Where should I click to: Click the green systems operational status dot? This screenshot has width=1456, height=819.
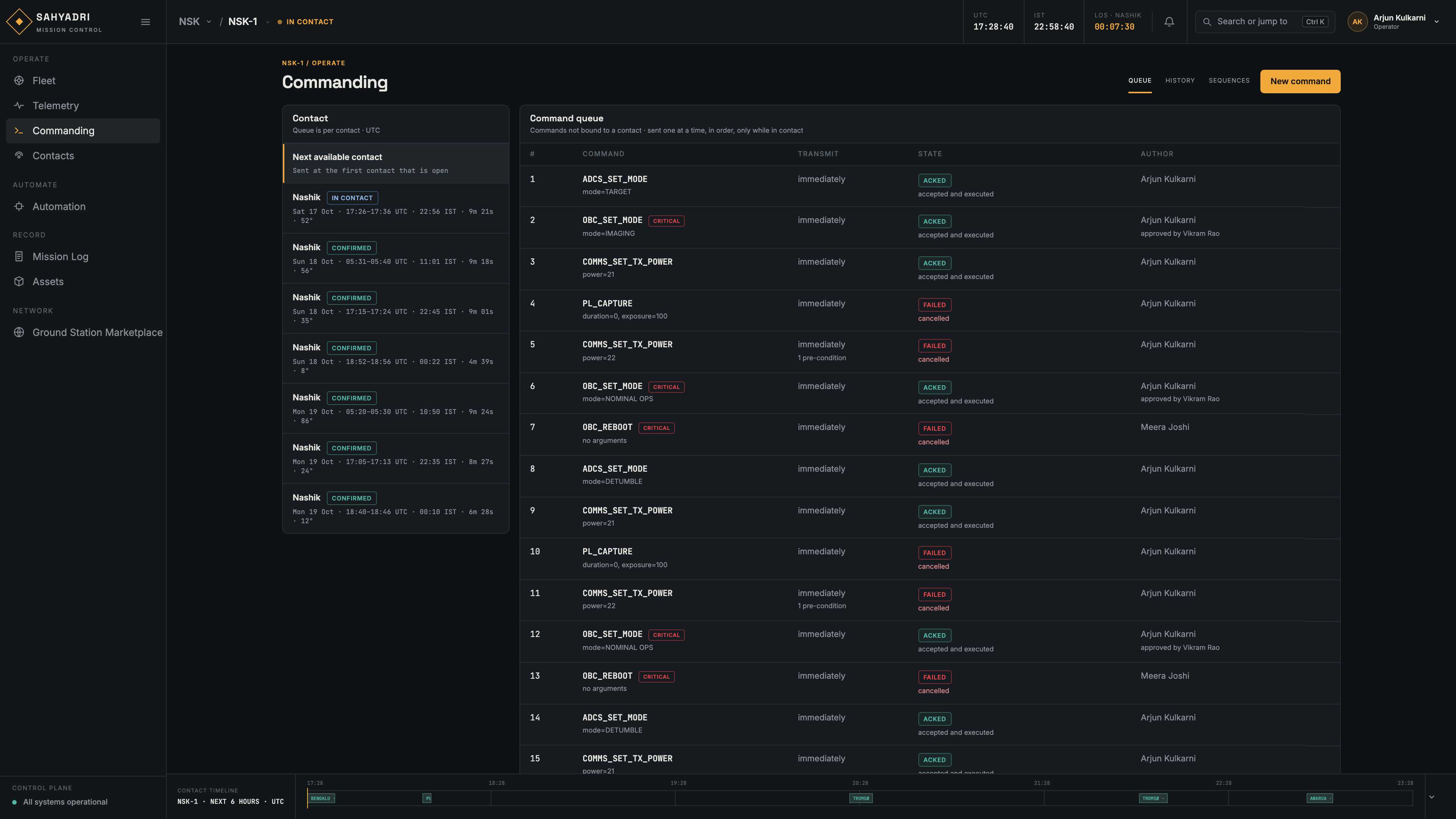[15, 802]
